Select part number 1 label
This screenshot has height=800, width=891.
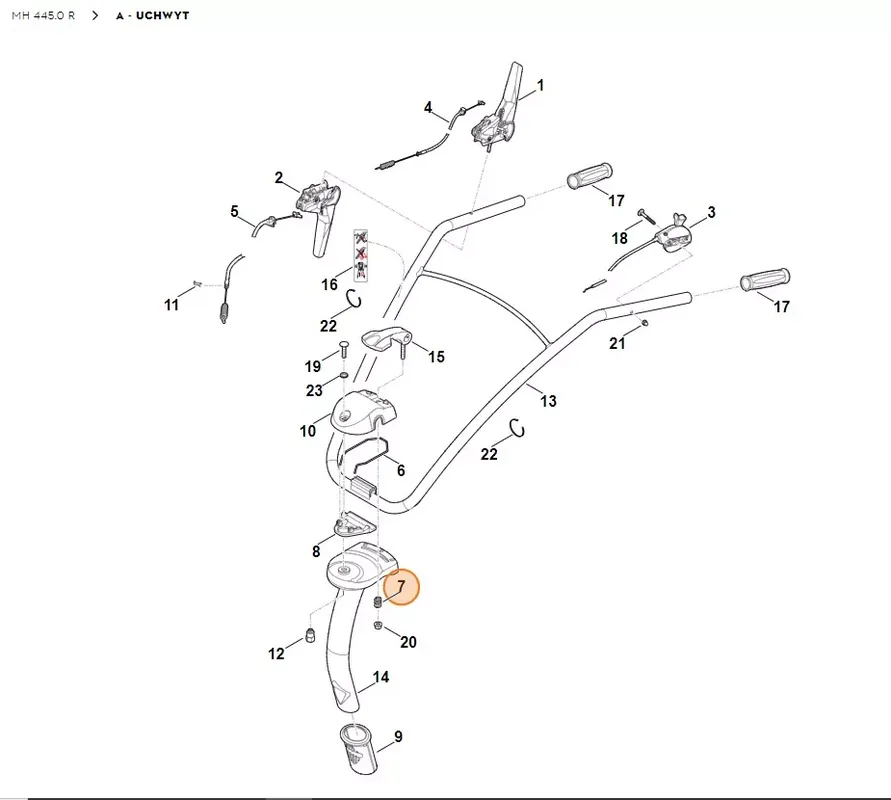click(x=540, y=85)
